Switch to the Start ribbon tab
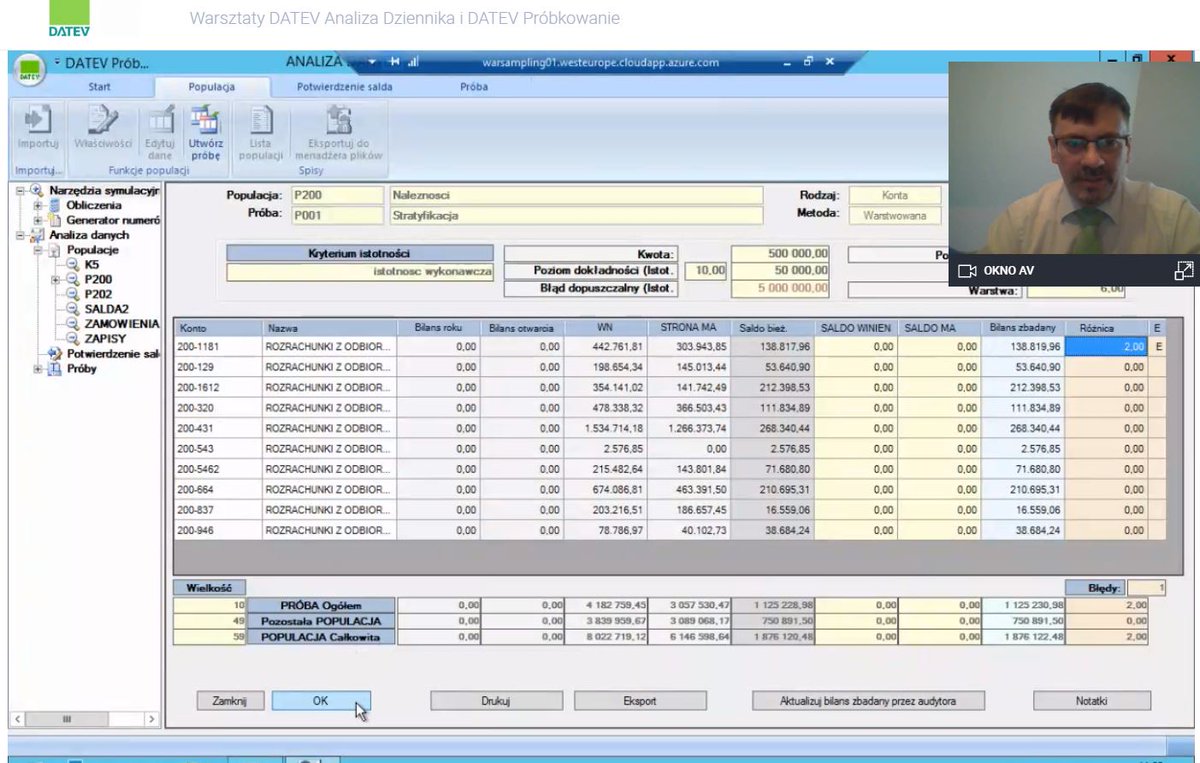Viewport: 1200px width, 763px height. [x=99, y=87]
